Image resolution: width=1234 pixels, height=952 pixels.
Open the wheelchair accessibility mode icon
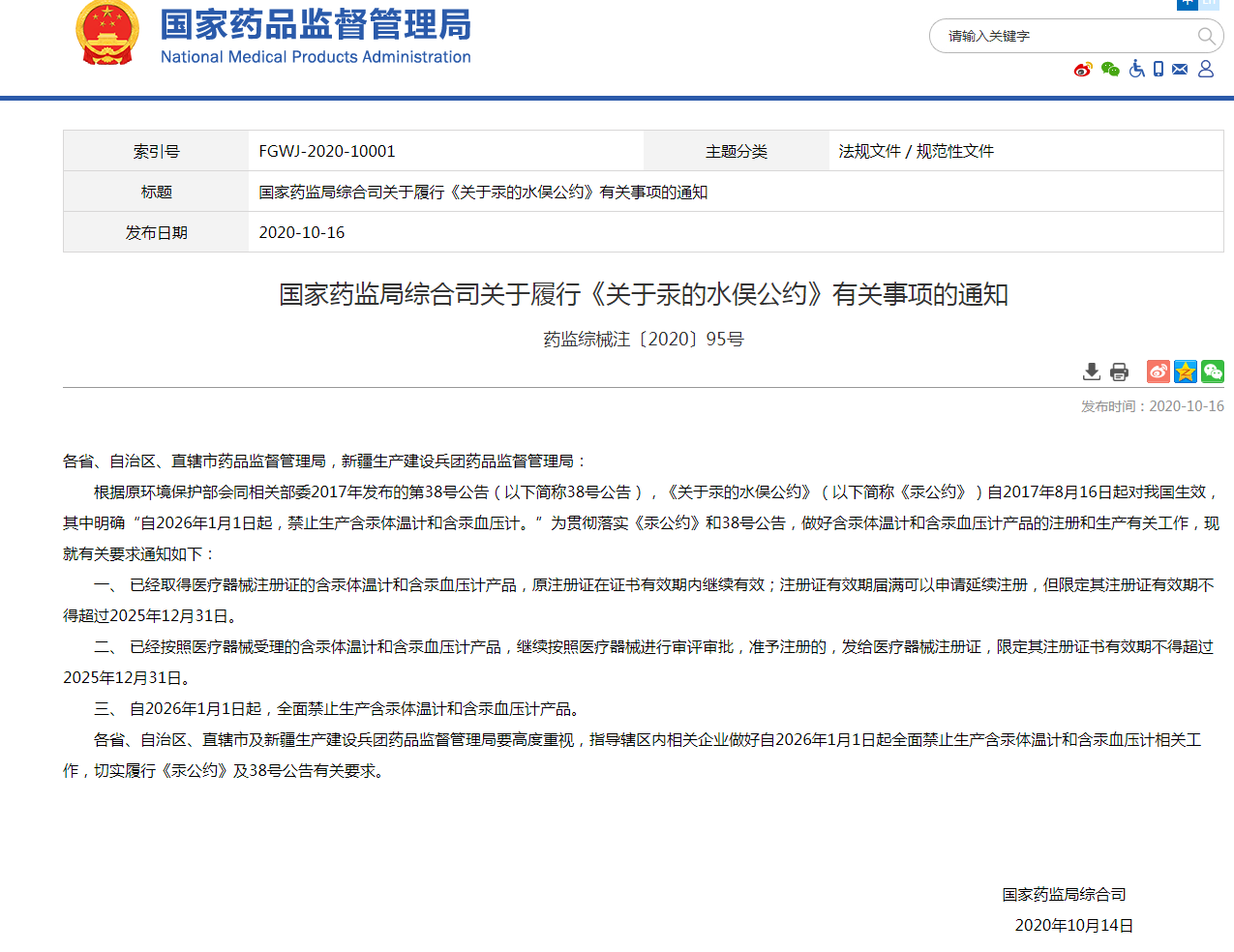click(1137, 69)
